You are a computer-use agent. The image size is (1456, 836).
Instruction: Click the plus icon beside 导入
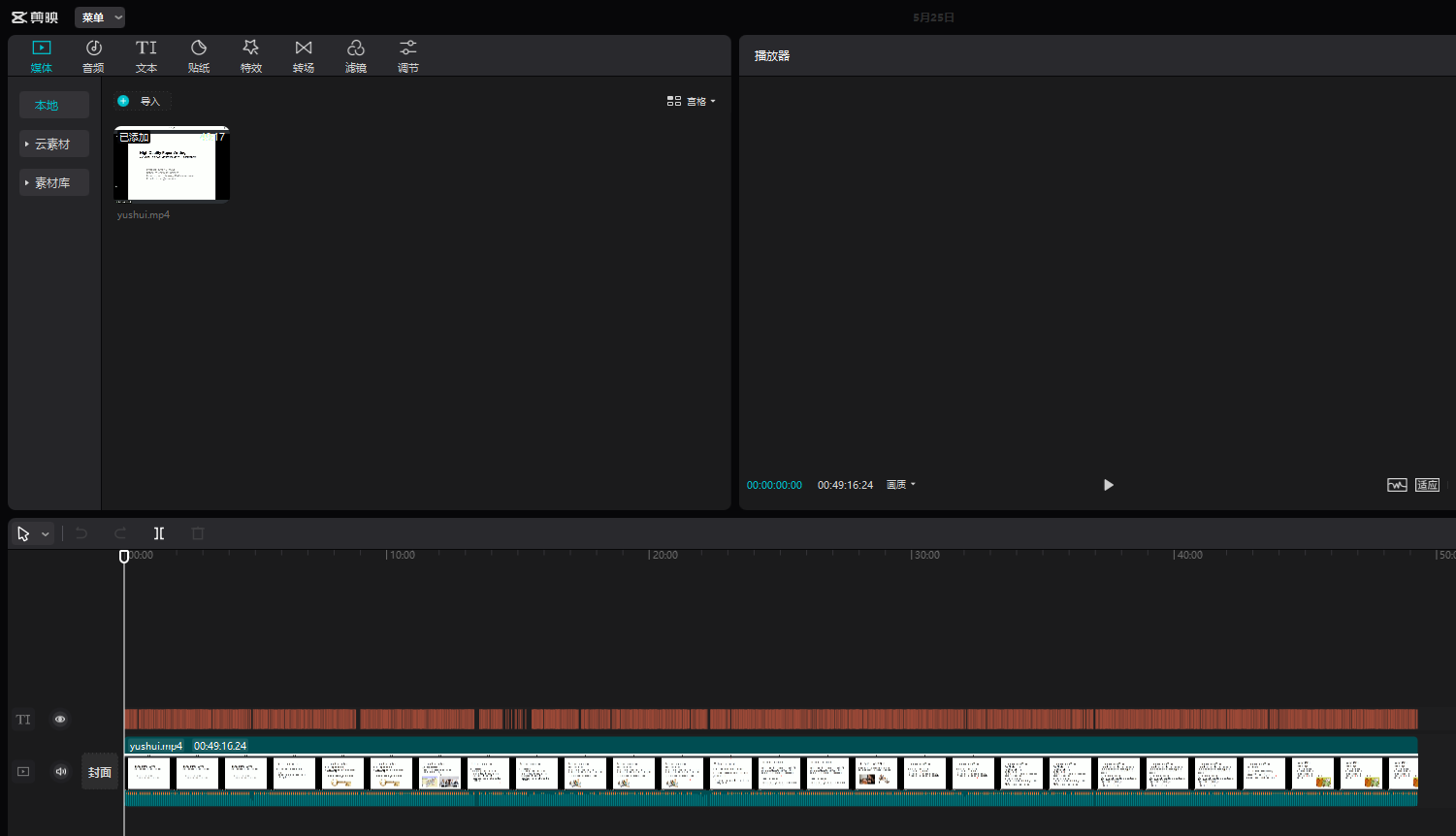[x=123, y=101]
